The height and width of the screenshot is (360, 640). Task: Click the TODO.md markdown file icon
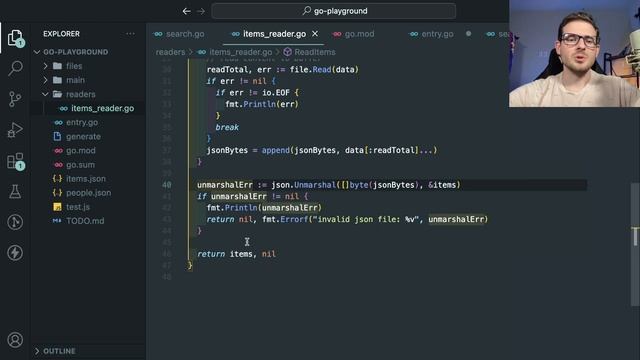57,221
